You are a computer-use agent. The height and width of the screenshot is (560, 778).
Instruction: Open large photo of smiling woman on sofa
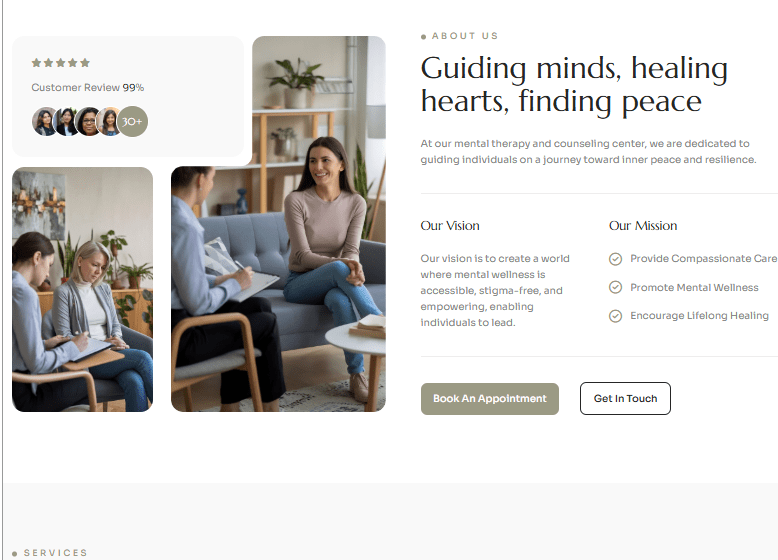point(278,224)
